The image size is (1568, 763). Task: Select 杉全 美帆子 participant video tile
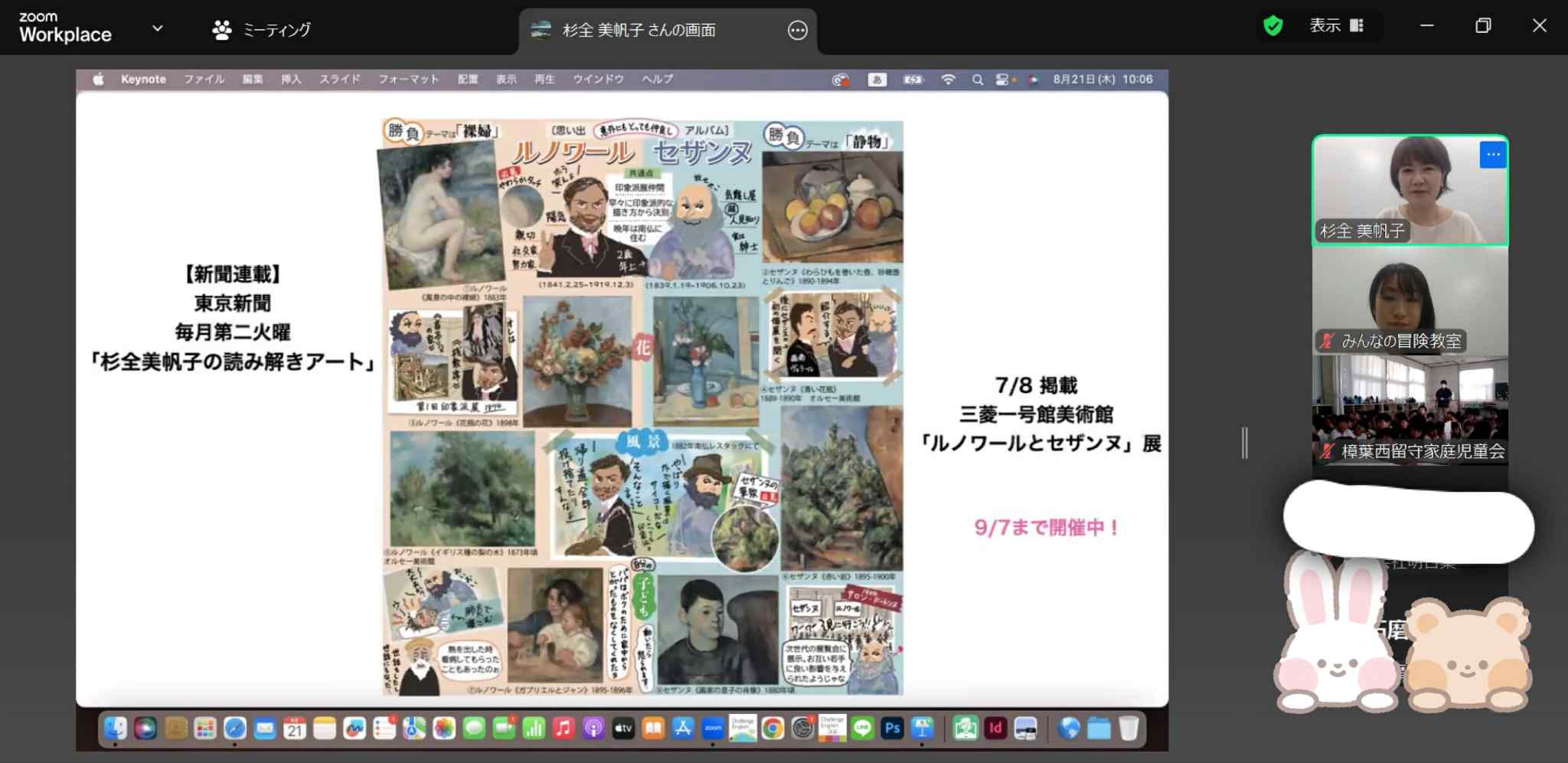pos(1410,190)
